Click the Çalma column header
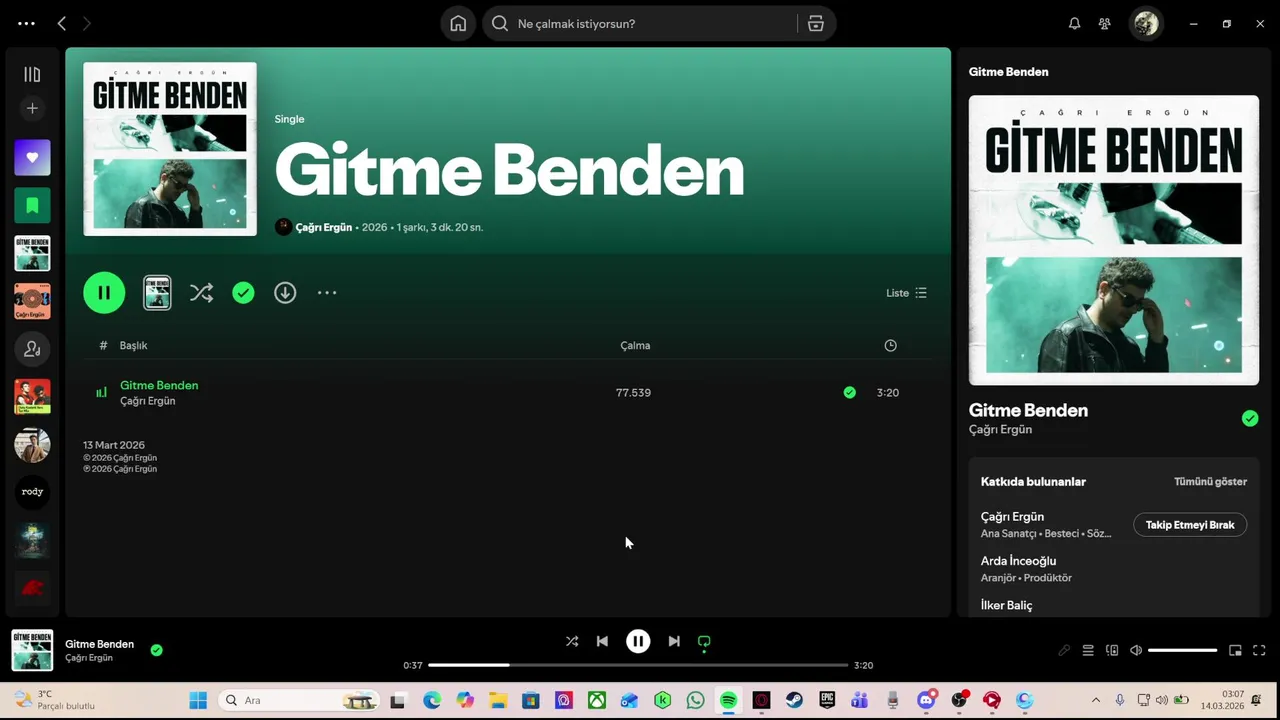This screenshot has height=720, width=1280. click(635, 345)
